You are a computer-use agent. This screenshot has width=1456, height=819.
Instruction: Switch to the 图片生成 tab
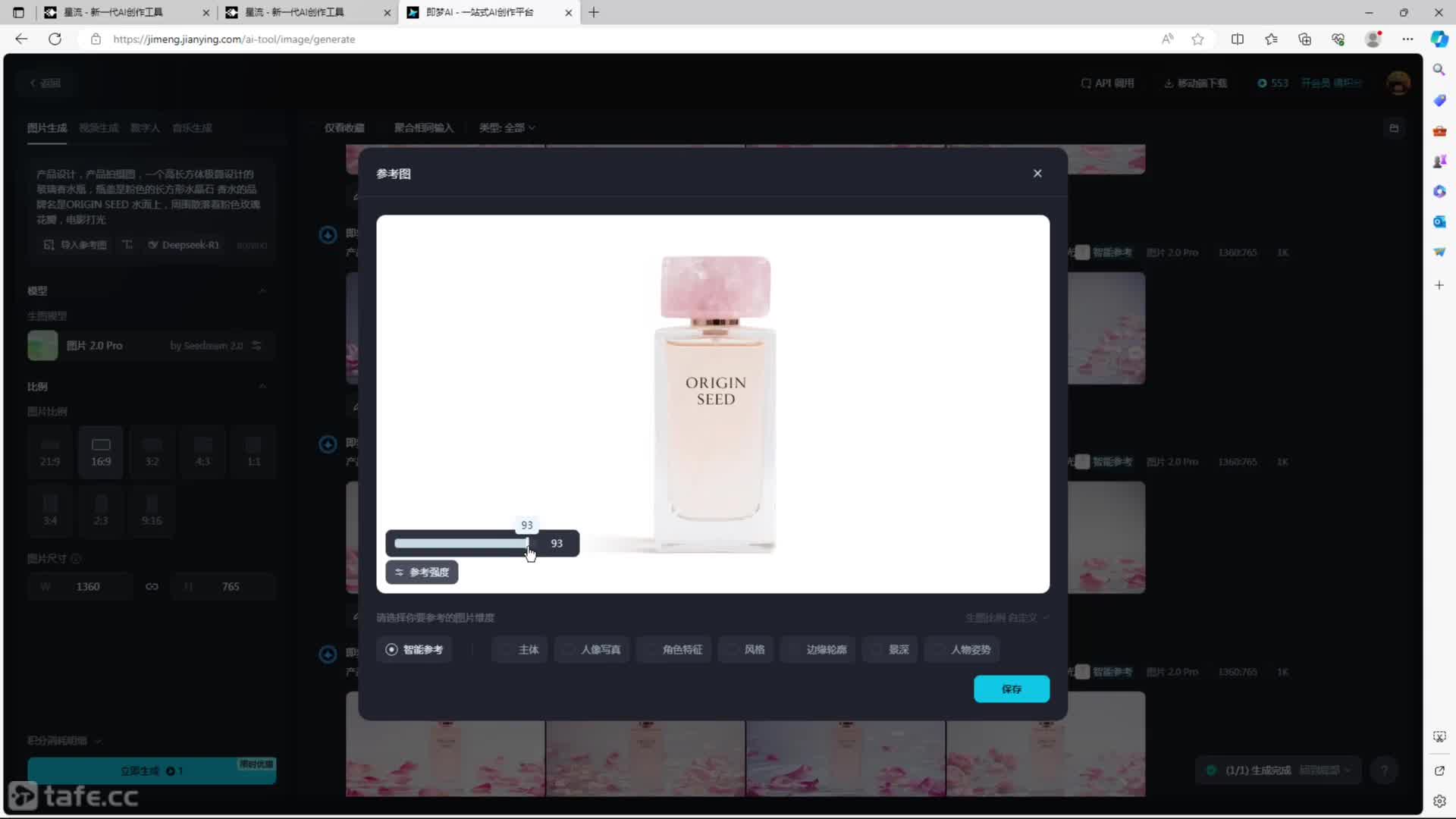47,127
